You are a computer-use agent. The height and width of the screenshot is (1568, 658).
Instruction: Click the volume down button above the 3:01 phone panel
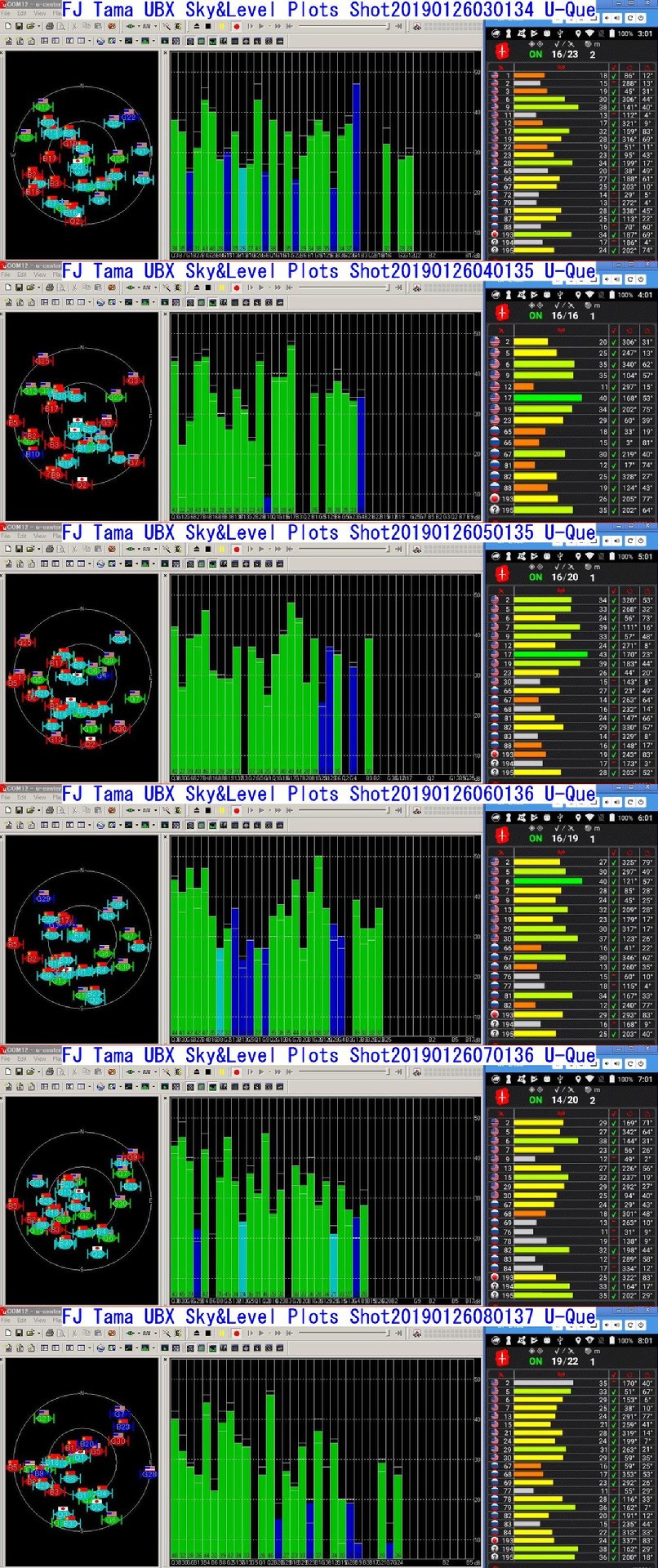(607, 17)
